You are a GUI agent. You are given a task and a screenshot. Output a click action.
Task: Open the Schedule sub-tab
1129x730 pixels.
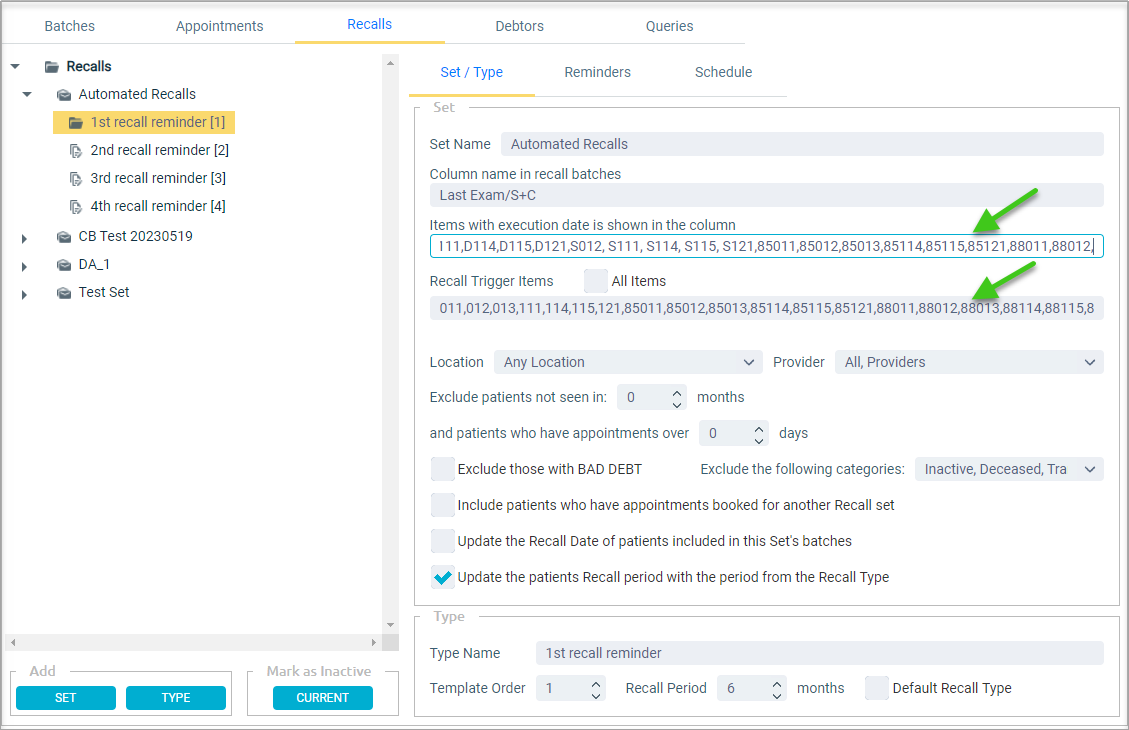click(x=724, y=72)
